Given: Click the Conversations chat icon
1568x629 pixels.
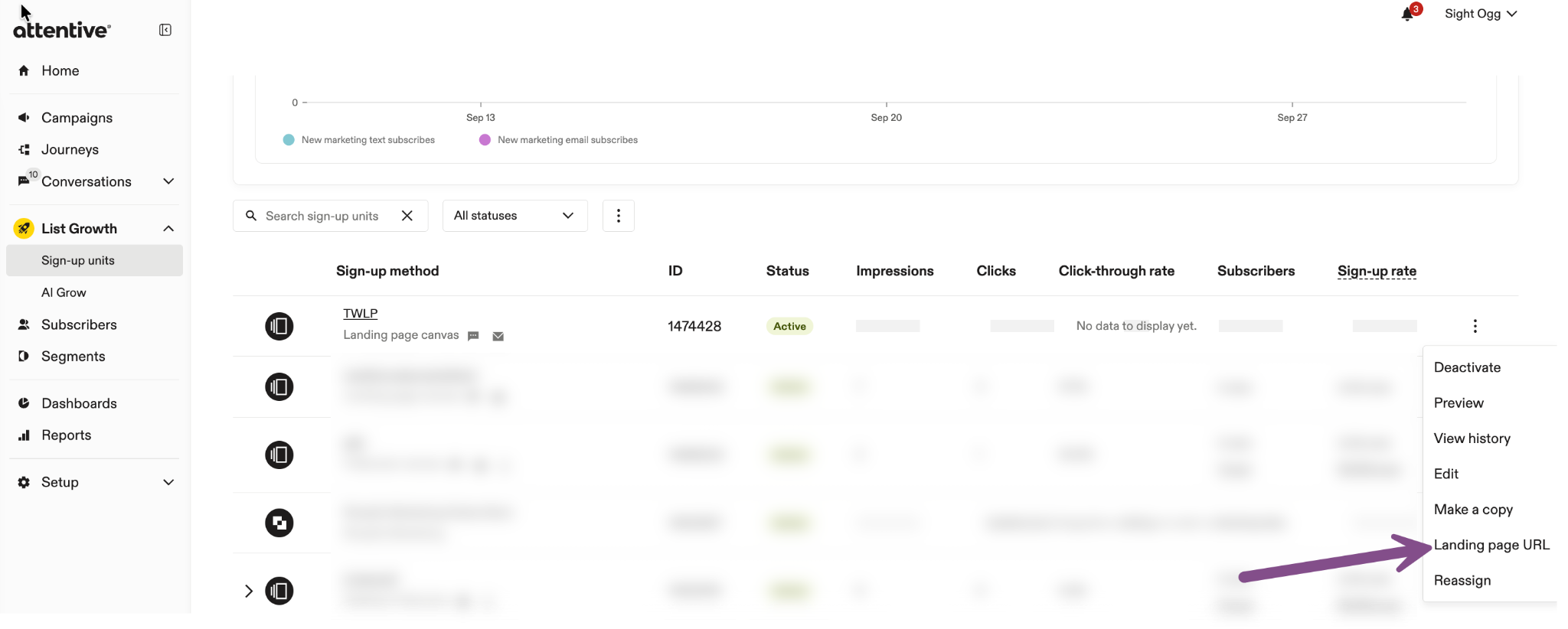Looking at the screenshot, I should [24, 181].
